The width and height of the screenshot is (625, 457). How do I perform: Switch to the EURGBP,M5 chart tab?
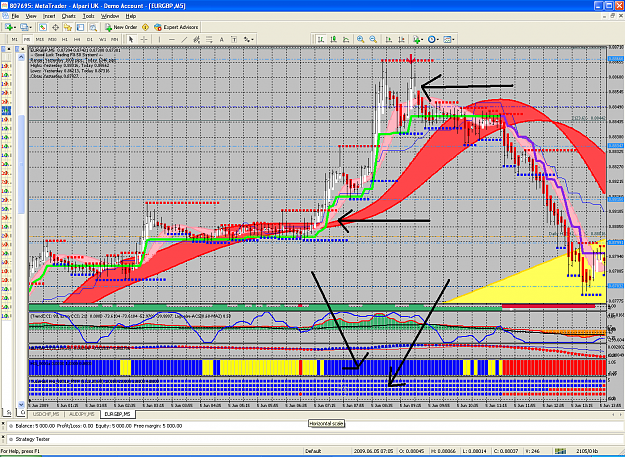[118, 414]
